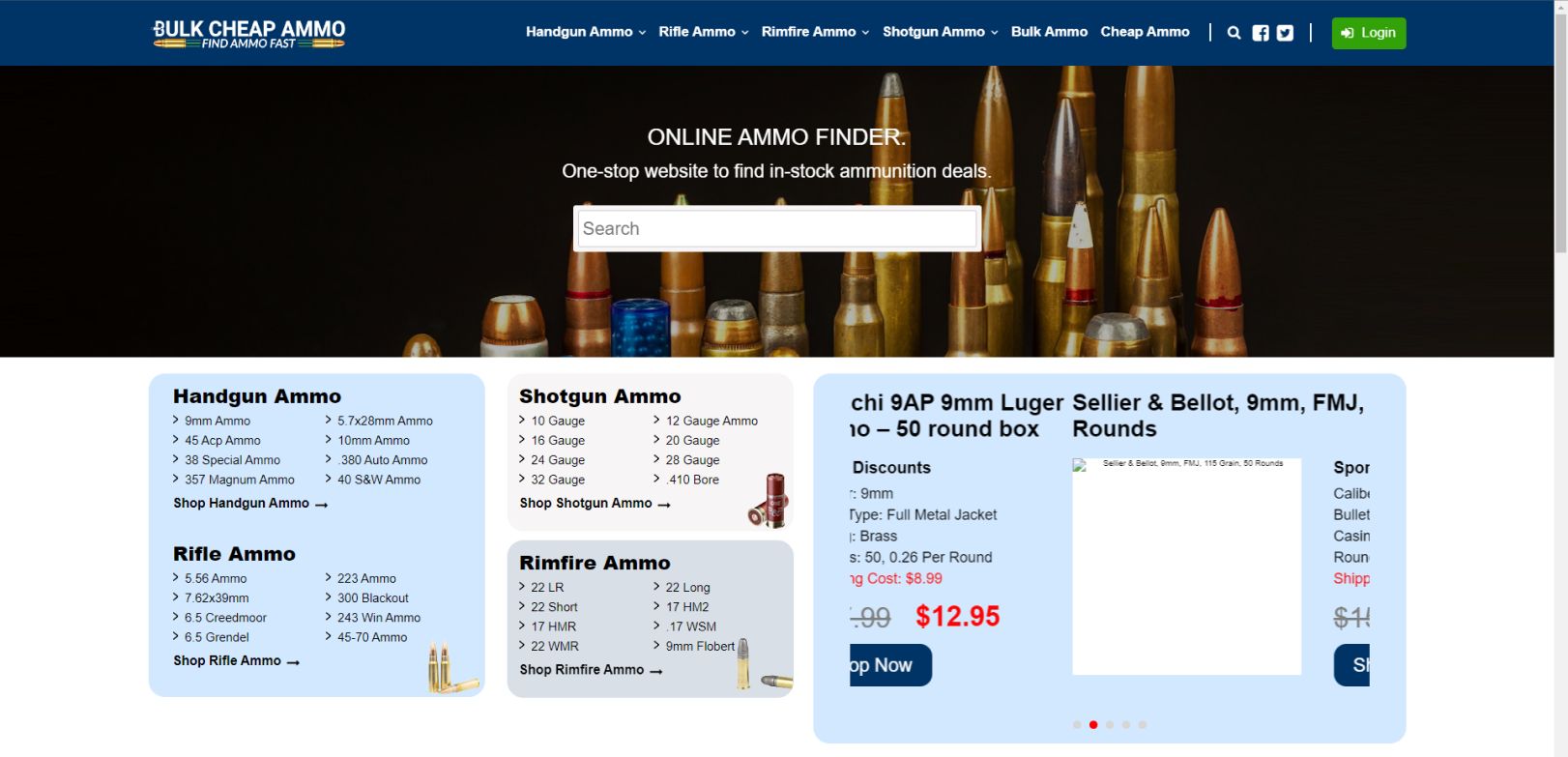Open the 5.7x28mm Ammo link

pos(385,421)
